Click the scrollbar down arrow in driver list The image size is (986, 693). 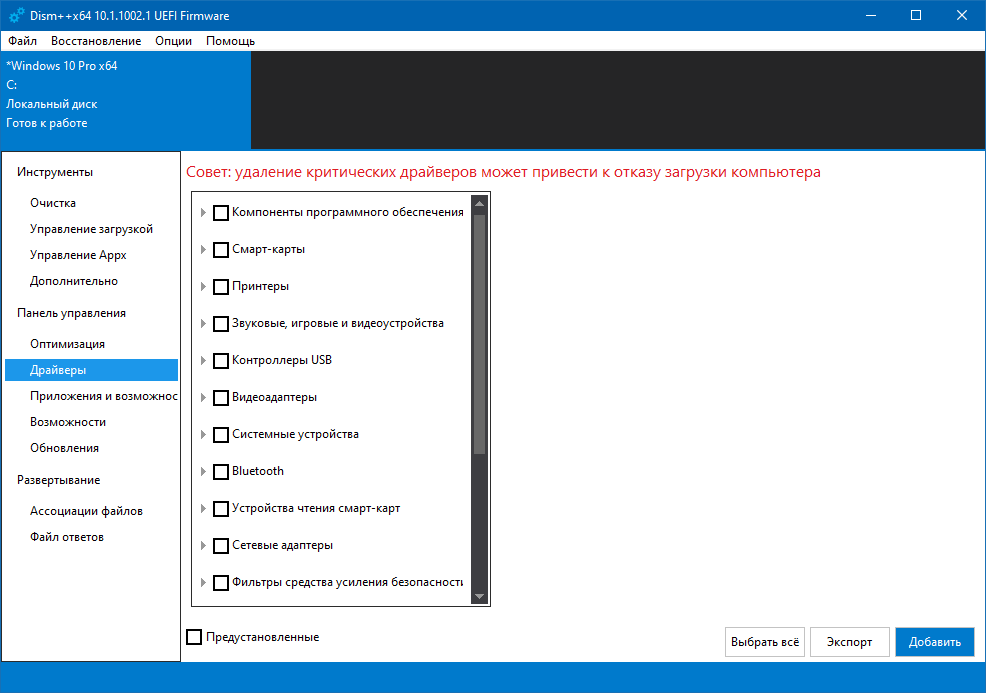pos(479,596)
